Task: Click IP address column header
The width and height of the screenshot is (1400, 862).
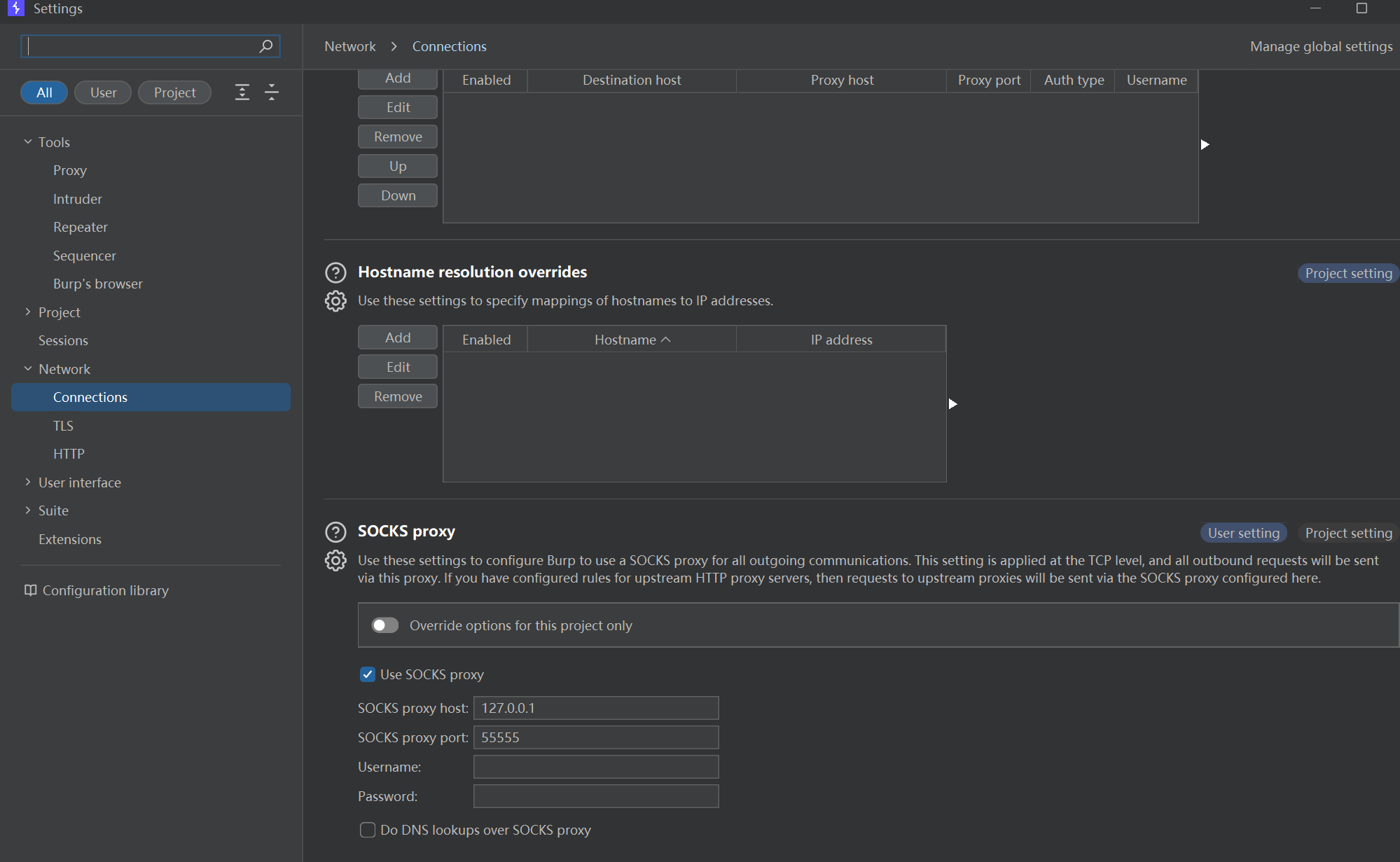Action: [841, 340]
